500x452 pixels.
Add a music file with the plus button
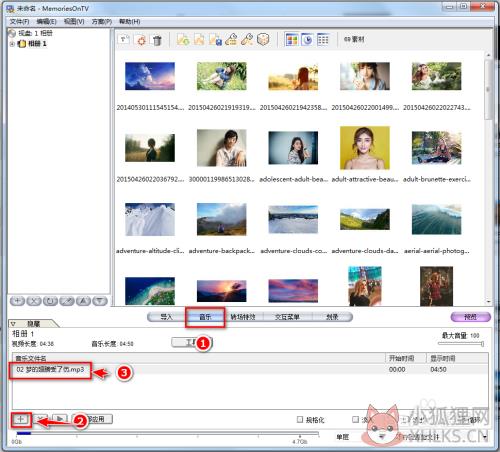(21, 419)
